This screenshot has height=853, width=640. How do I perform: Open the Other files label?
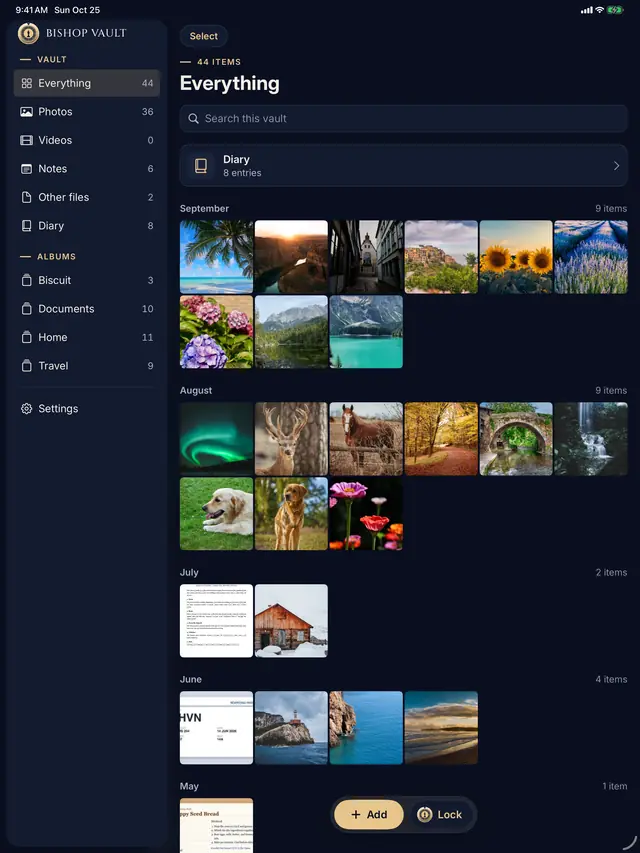63,197
